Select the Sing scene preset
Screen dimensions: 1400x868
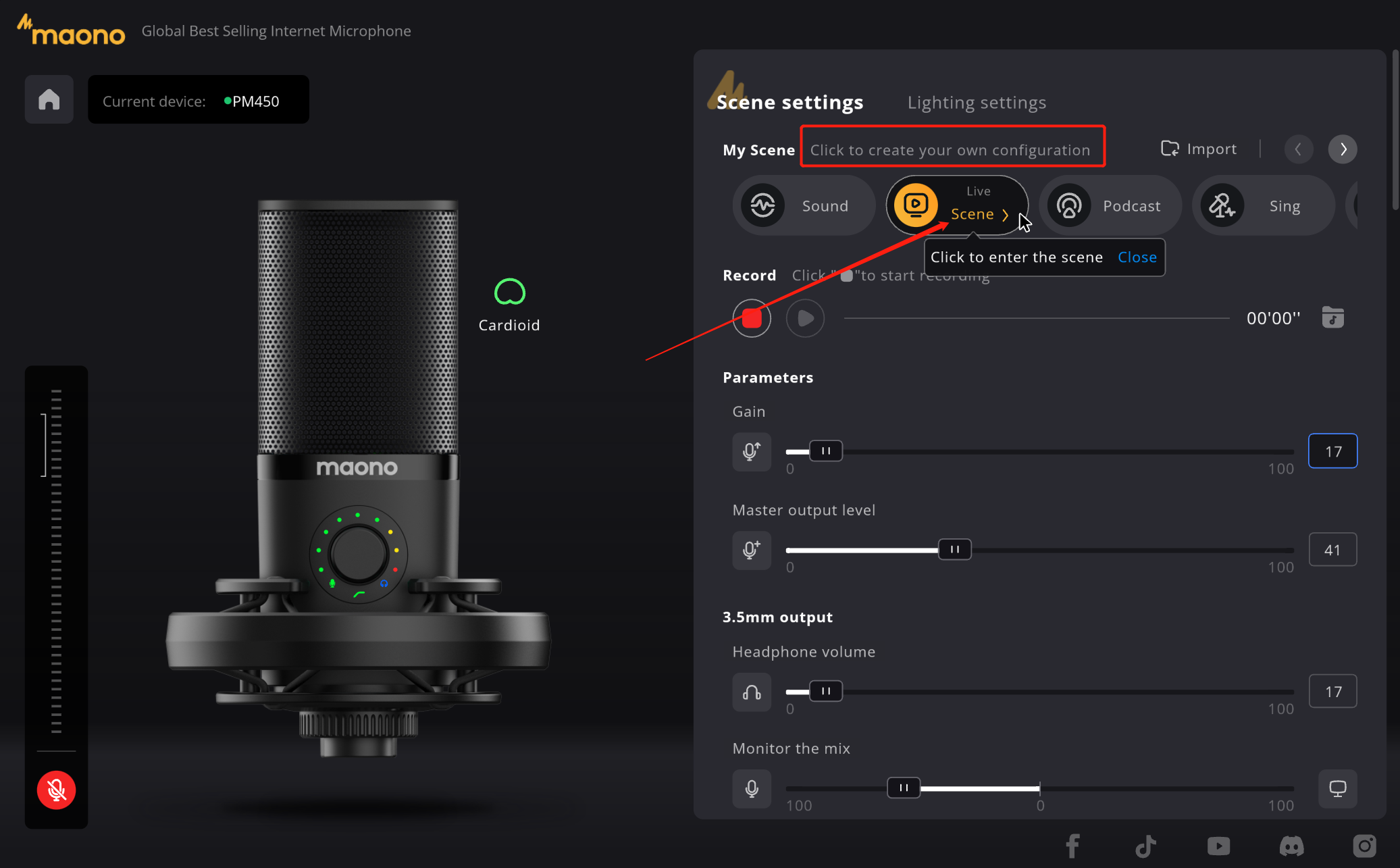1262,206
